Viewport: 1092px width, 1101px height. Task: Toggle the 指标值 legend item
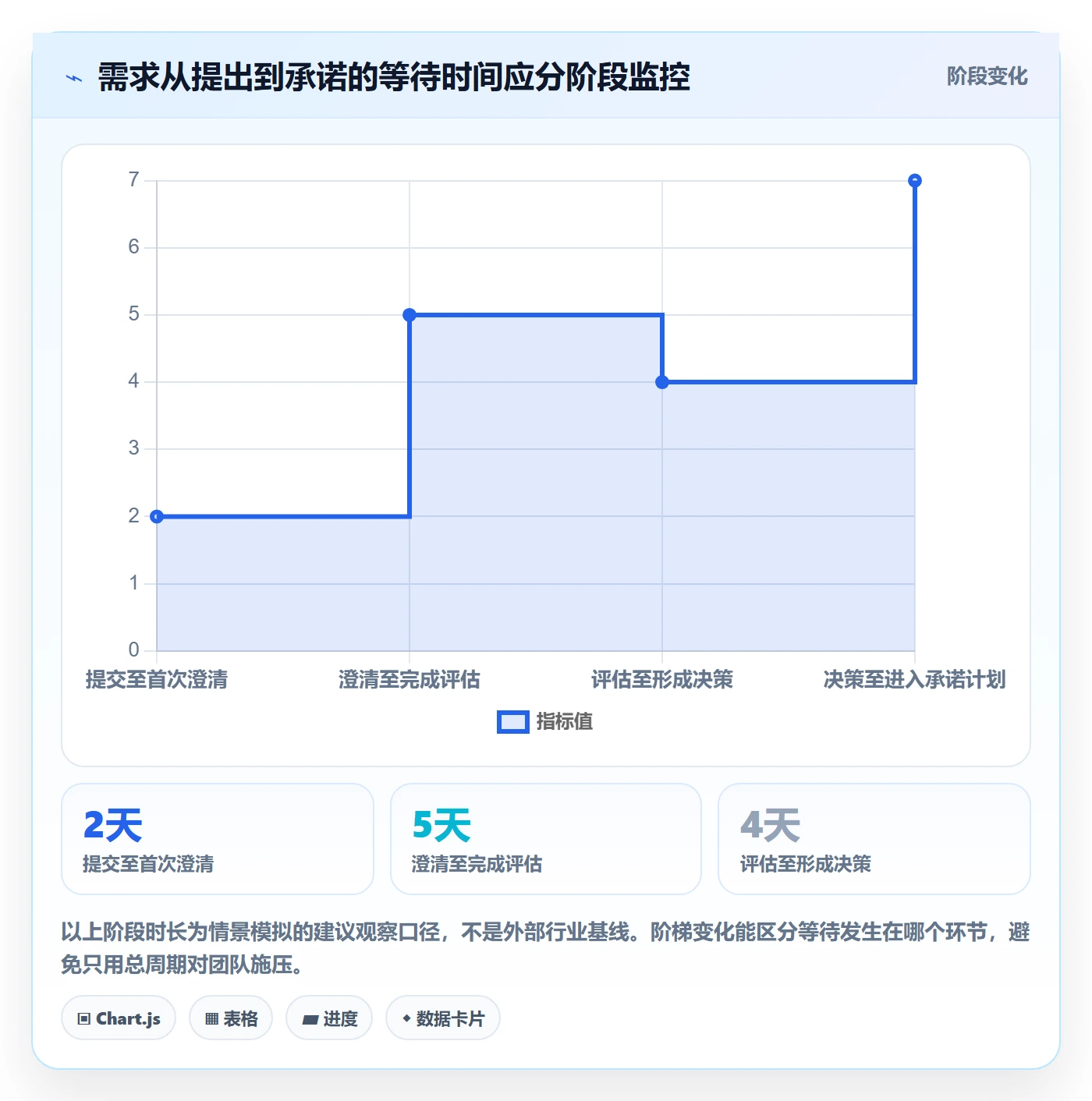545,722
